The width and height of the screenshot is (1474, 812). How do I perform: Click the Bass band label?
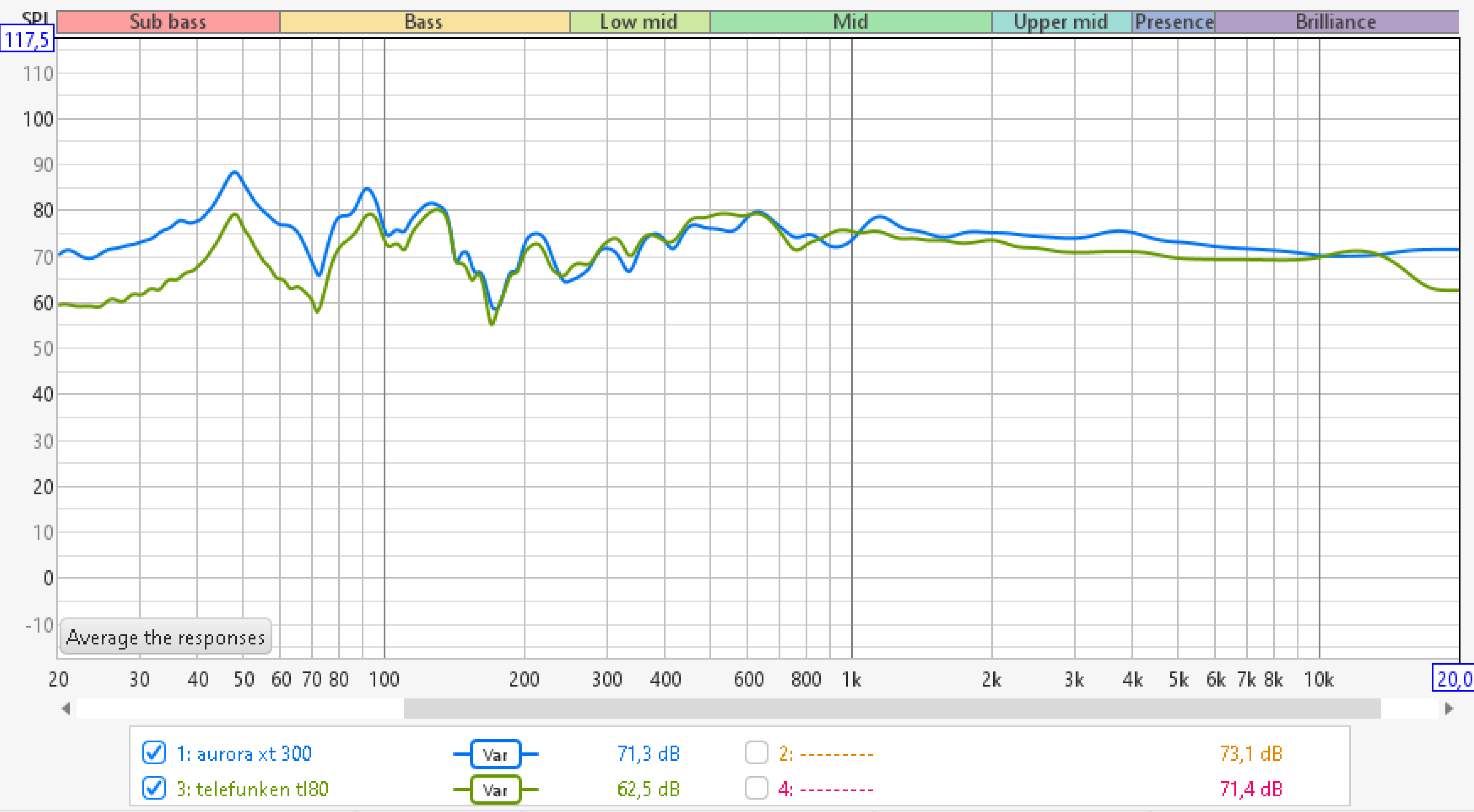click(x=424, y=22)
